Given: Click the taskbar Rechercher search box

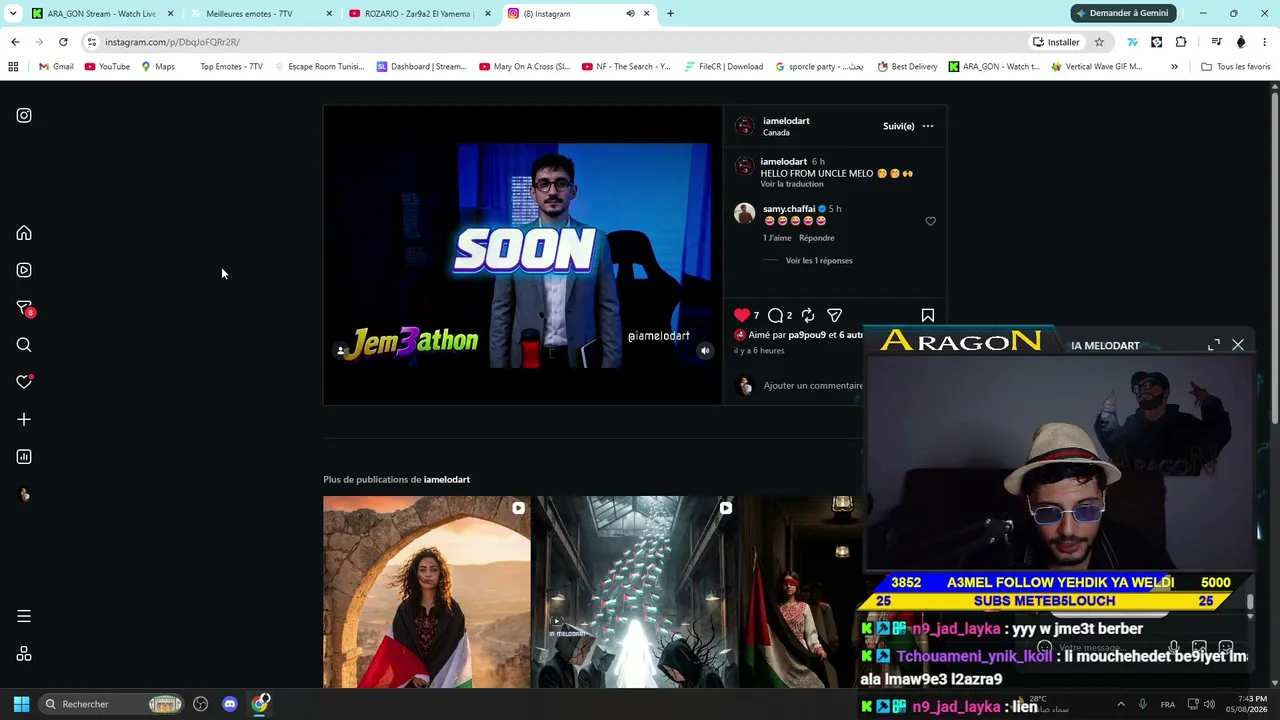Looking at the screenshot, I should 112,704.
